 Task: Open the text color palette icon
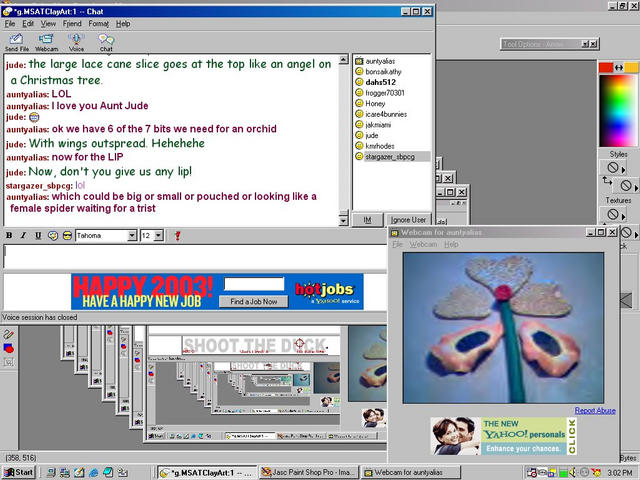pyautogui.click(x=53, y=236)
